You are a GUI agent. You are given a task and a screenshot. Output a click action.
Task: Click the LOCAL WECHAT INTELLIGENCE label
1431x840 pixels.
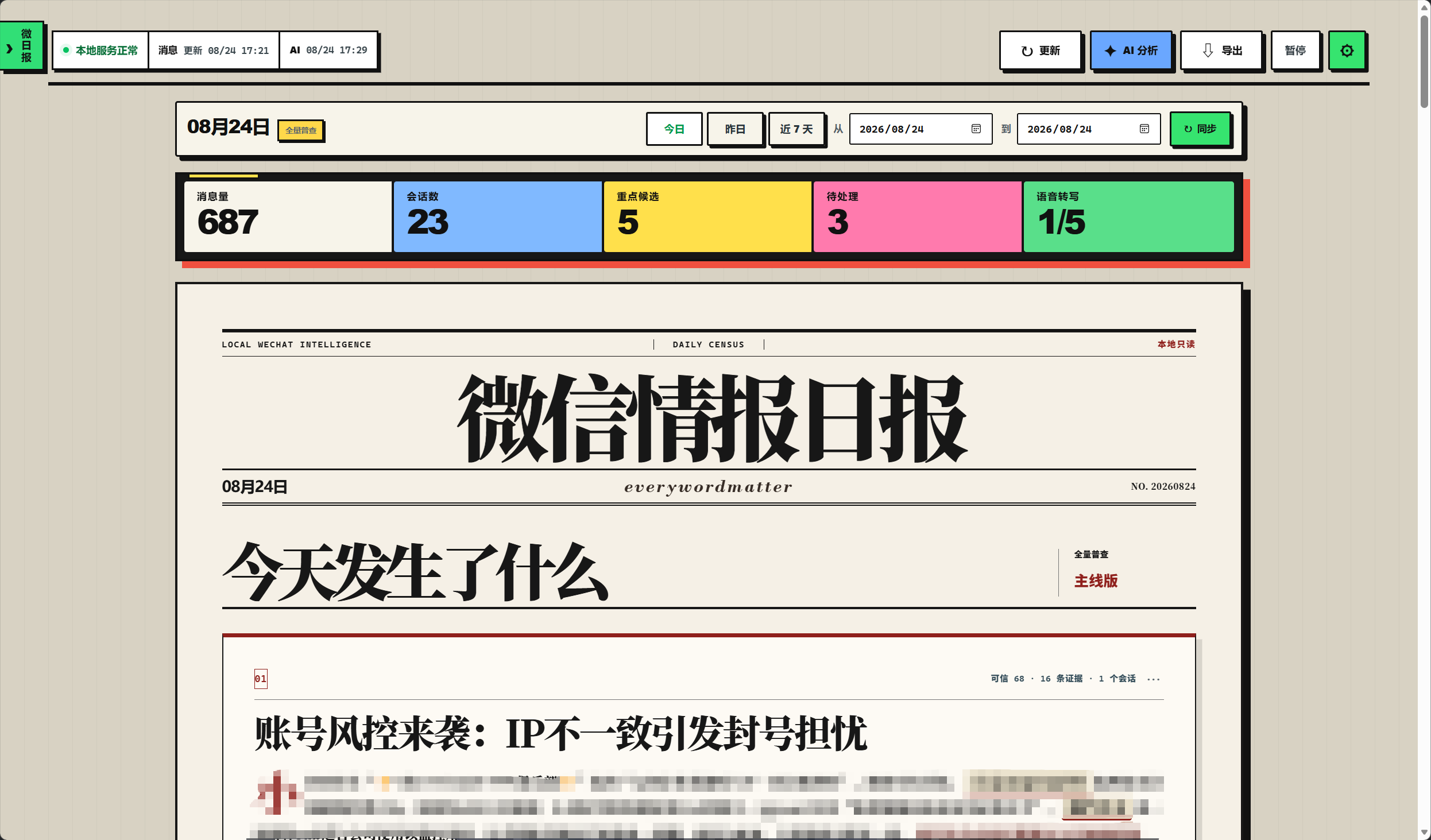[x=296, y=344]
